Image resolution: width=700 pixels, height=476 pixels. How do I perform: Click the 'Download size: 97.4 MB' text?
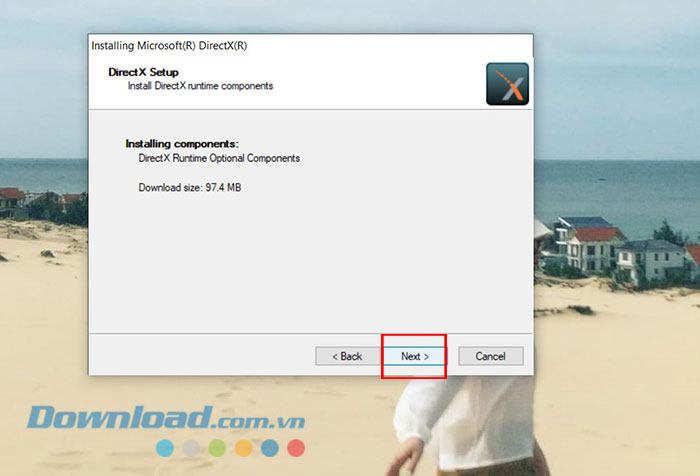[190, 188]
